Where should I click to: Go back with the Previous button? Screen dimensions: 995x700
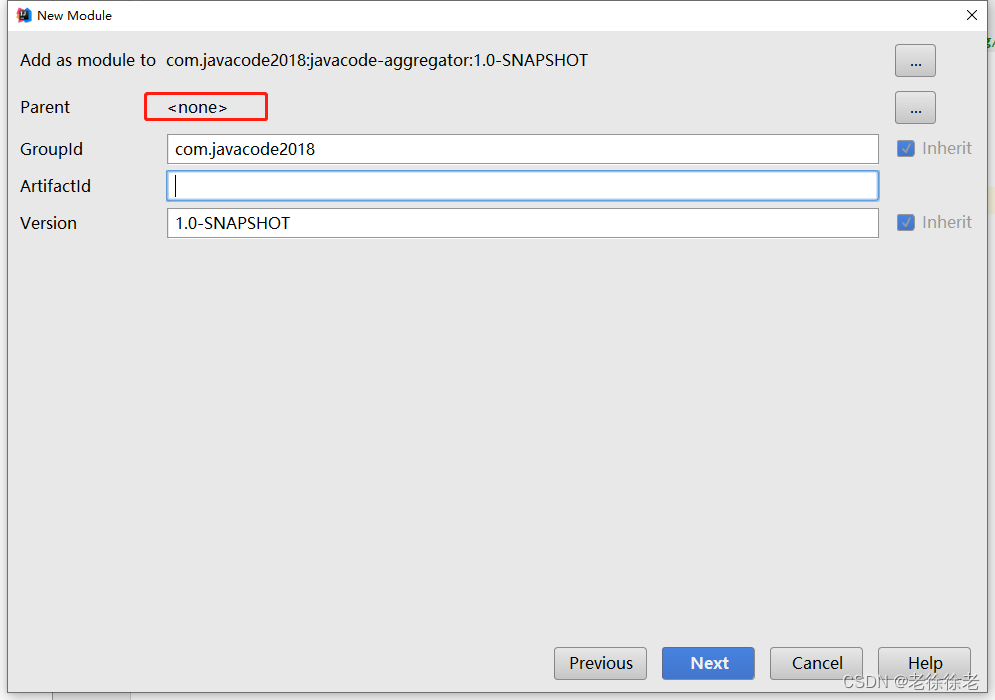click(600, 663)
